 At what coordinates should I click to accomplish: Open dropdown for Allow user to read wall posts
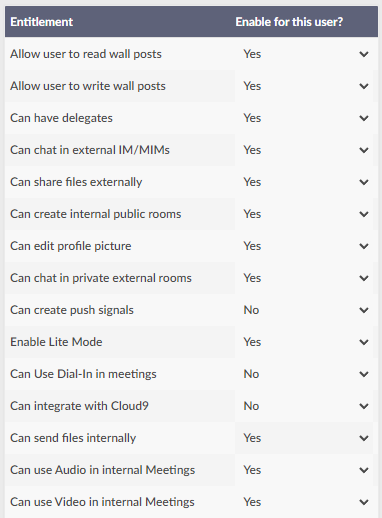point(304,54)
